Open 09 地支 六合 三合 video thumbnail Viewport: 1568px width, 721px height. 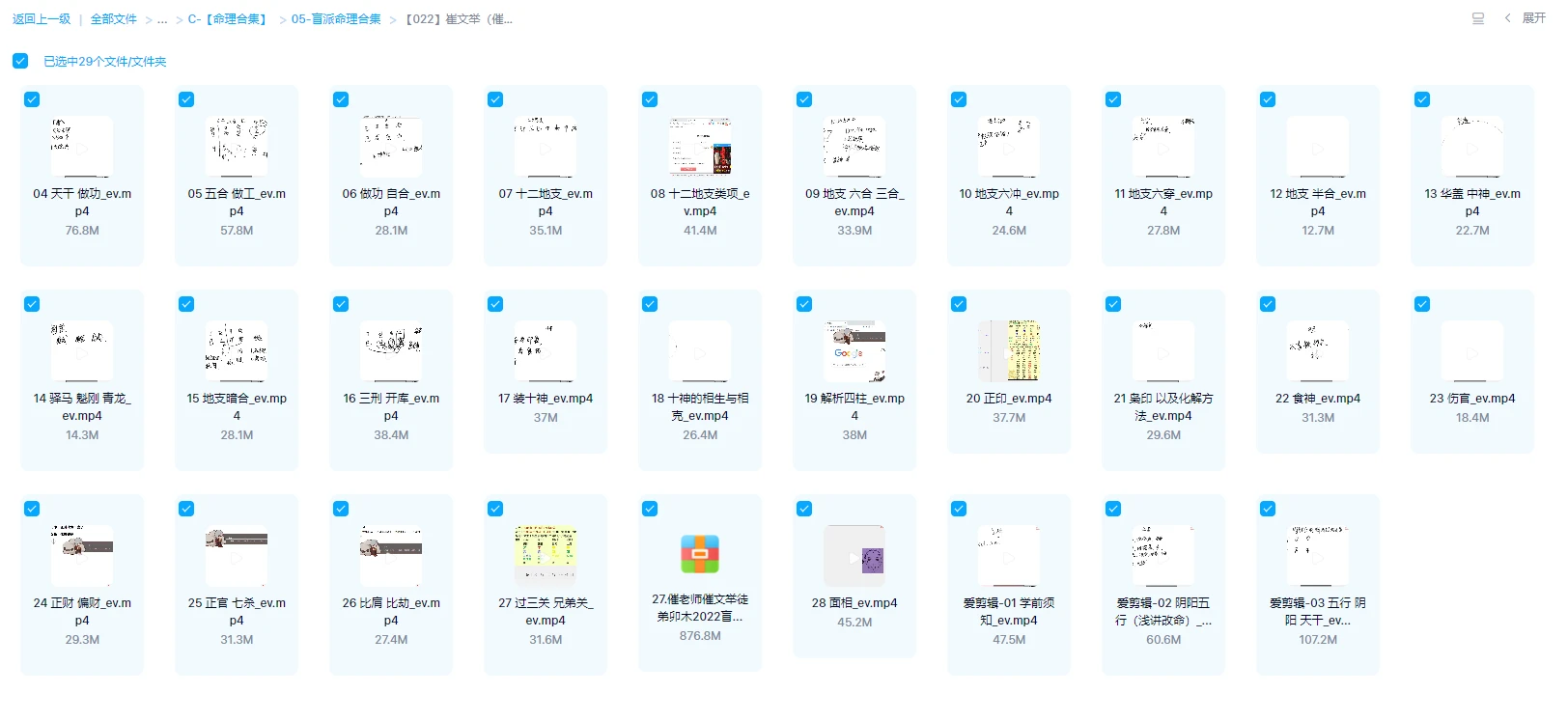(854, 147)
